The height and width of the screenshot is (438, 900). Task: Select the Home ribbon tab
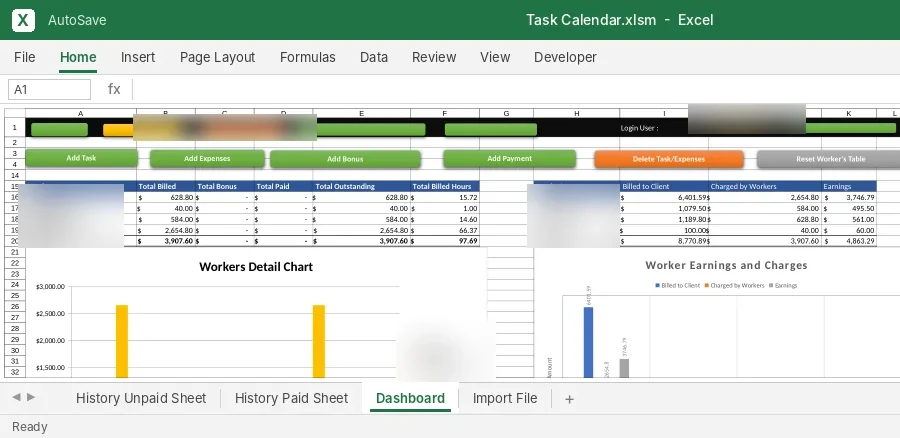pos(78,57)
